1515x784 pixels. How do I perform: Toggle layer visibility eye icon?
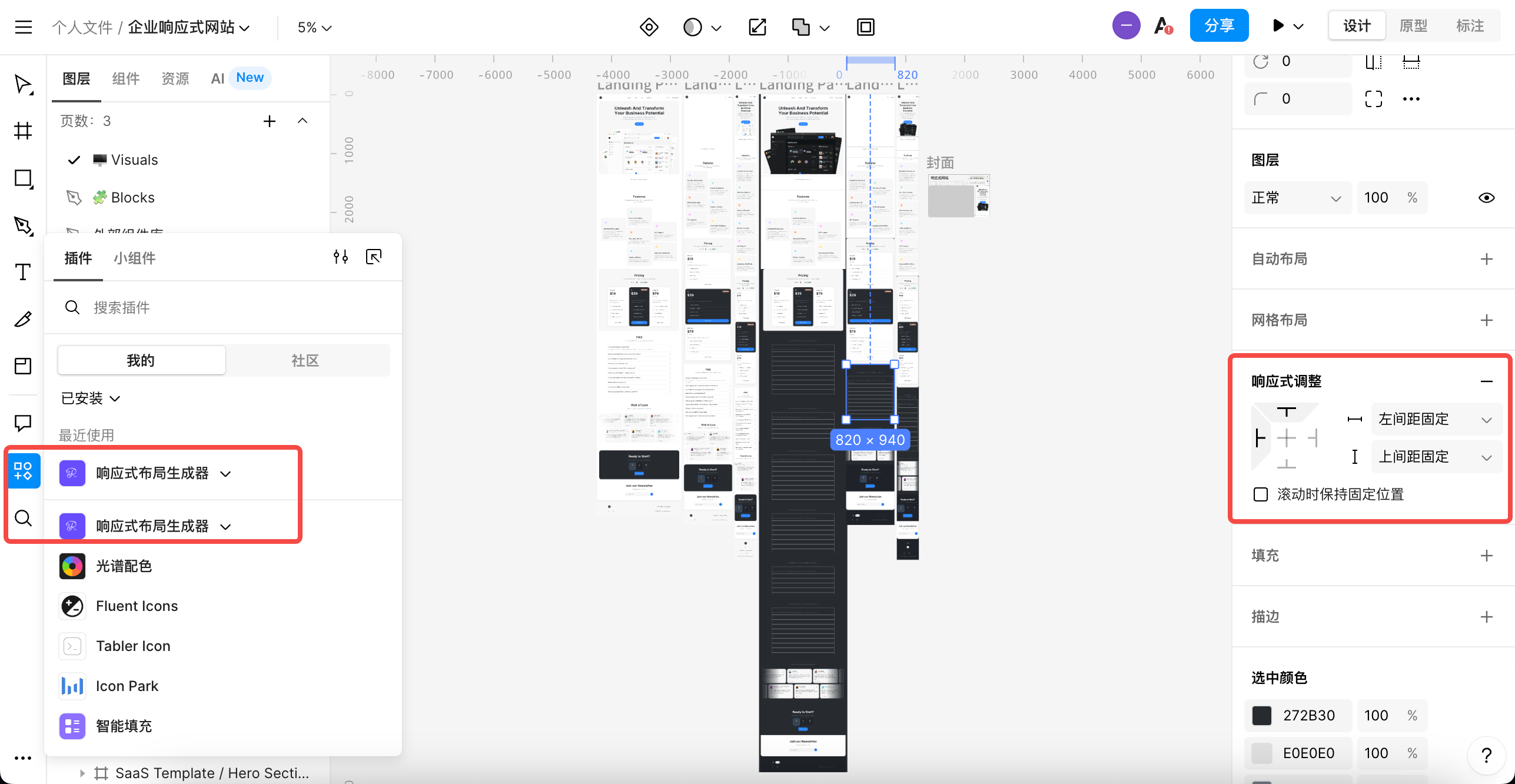1486,198
